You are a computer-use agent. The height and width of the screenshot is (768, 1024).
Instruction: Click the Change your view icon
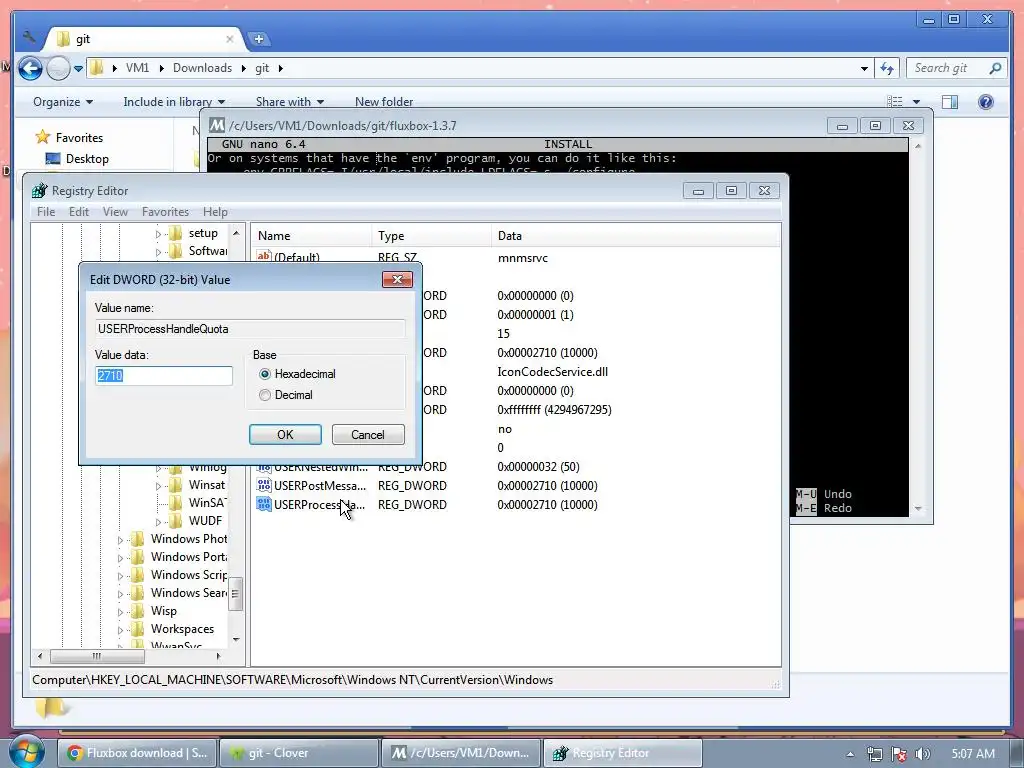895,102
